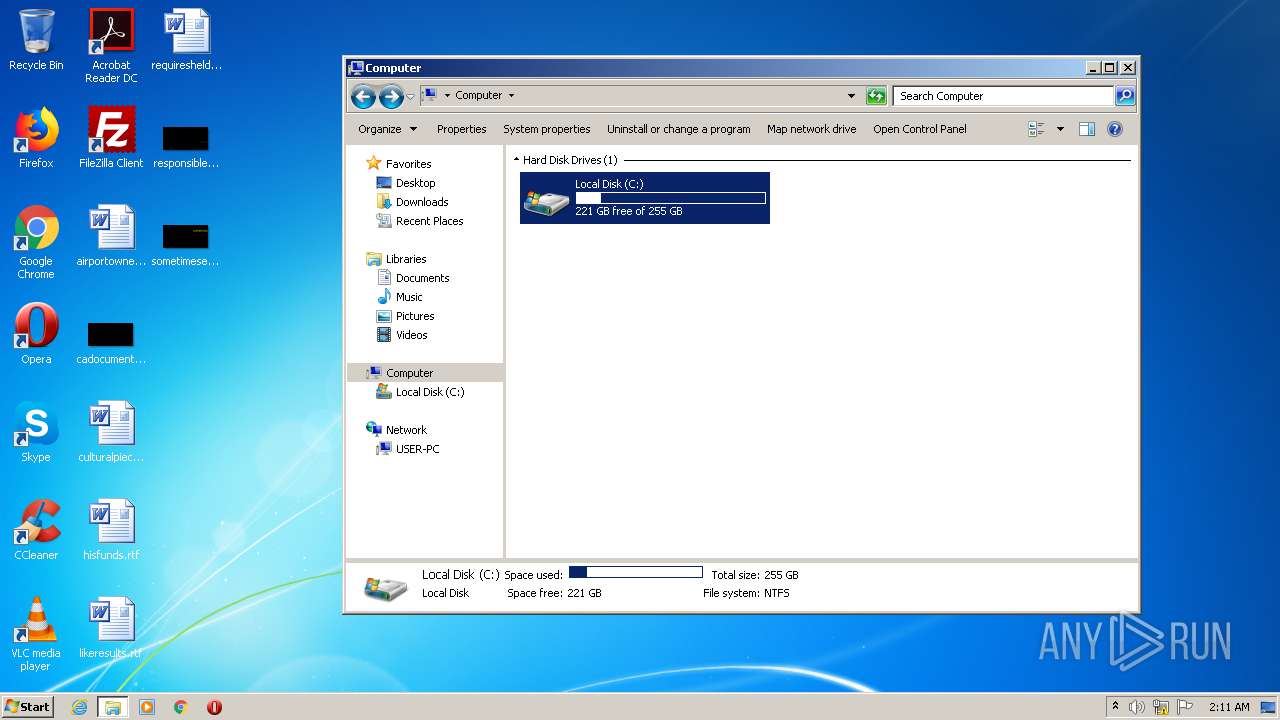The height and width of the screenshot is (720, 1280).
Task: Select the culturalpiec desktop document
Action: pyautogui.click(x=111, y=432)
